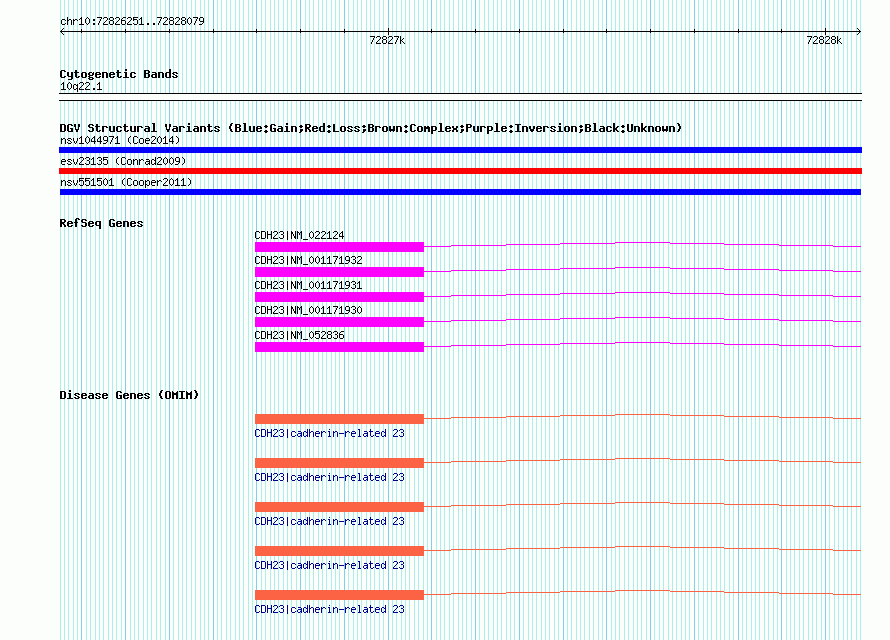Screen dimensions: 890x640
Task: Click the CDH23|NM_001171932 transcript label
Action: click(308, 260)
